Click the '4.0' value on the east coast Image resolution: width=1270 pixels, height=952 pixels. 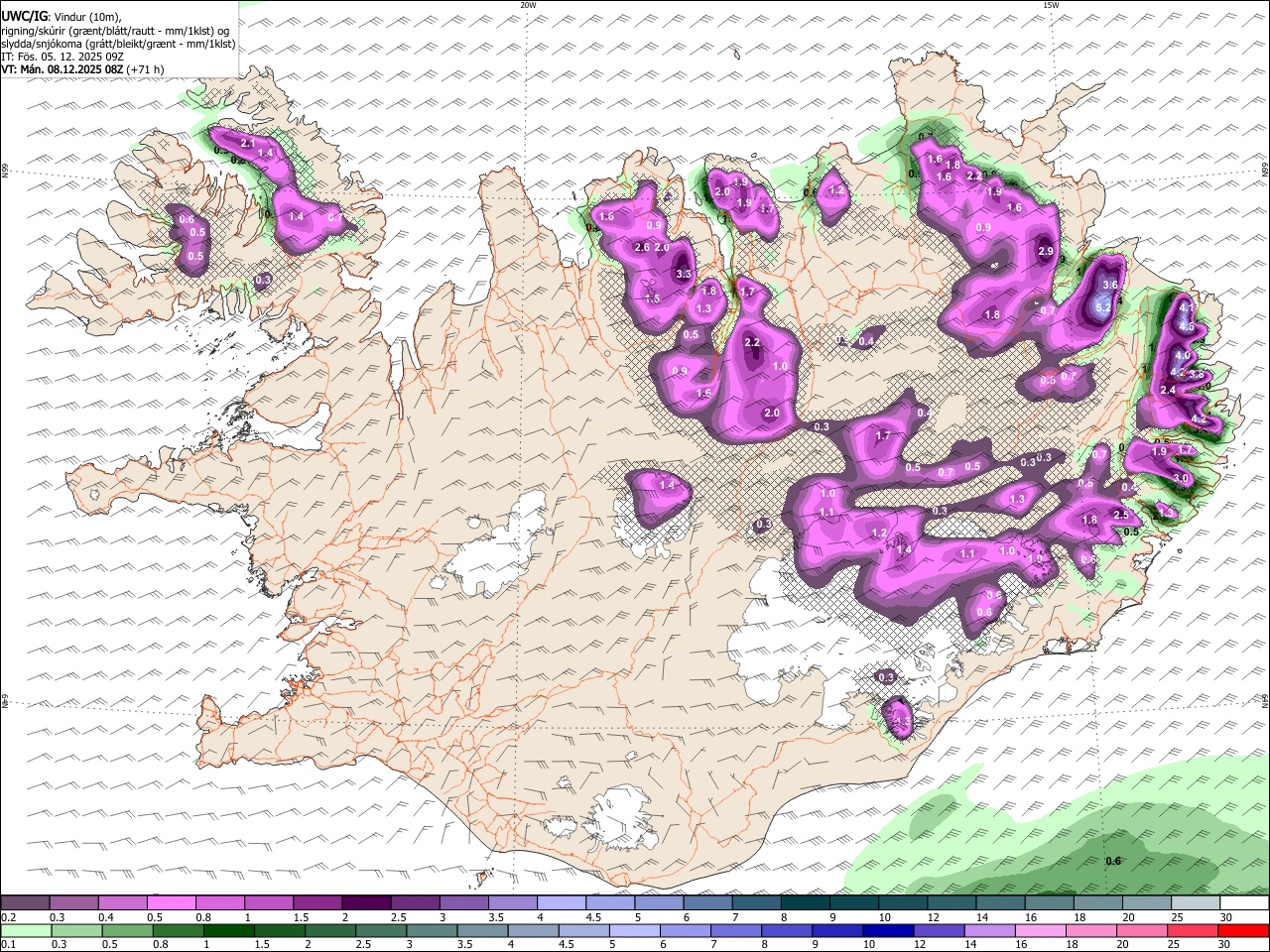(x=1182, y=355)
